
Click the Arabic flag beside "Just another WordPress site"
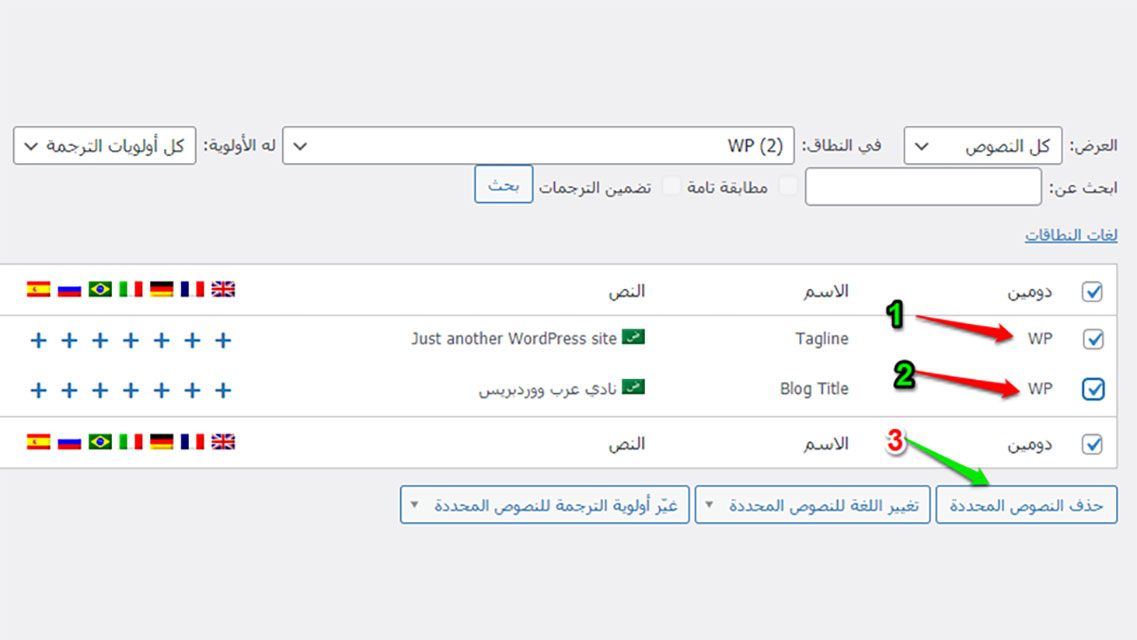point(633,337)
